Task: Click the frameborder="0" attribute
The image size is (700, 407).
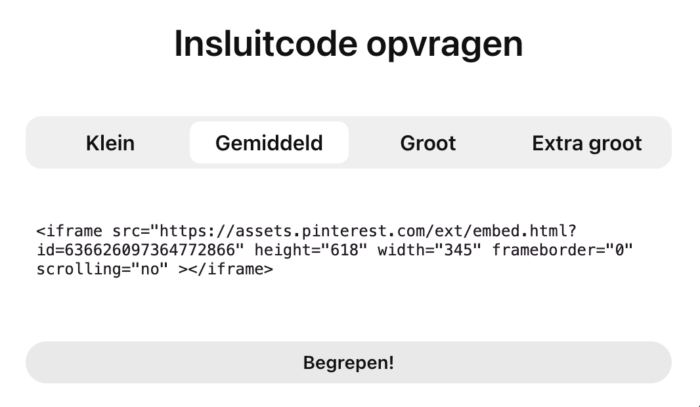Action: pos(555,249)
